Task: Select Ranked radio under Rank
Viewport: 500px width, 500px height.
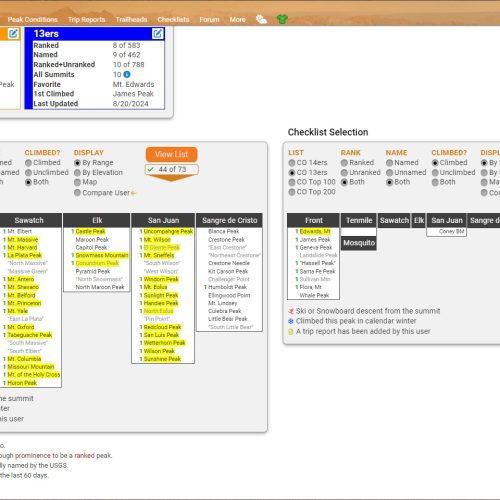Action: [x=344, y=163]
